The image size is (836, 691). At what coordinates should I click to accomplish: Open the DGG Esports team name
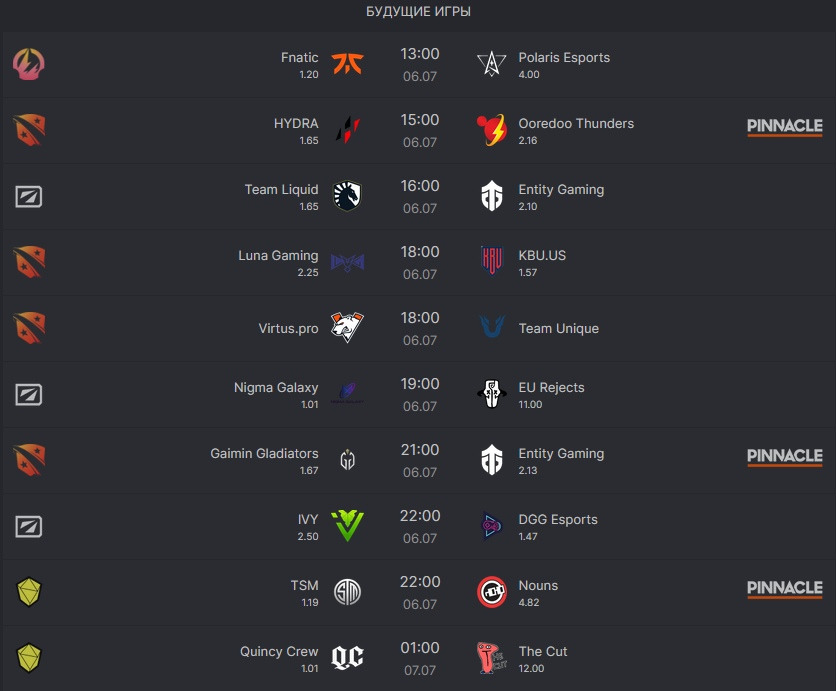(x=558, y=519)
